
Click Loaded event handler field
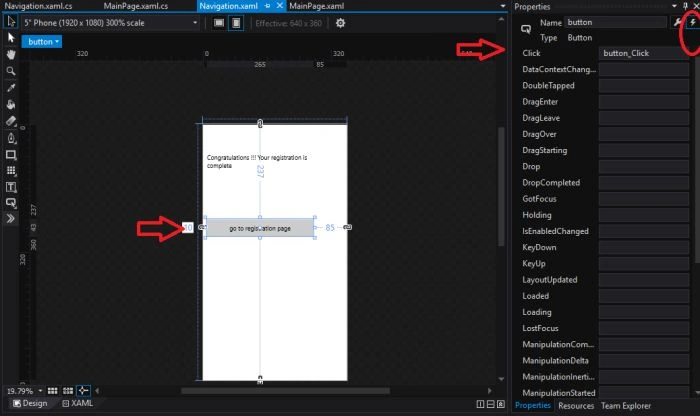(643, 296)
